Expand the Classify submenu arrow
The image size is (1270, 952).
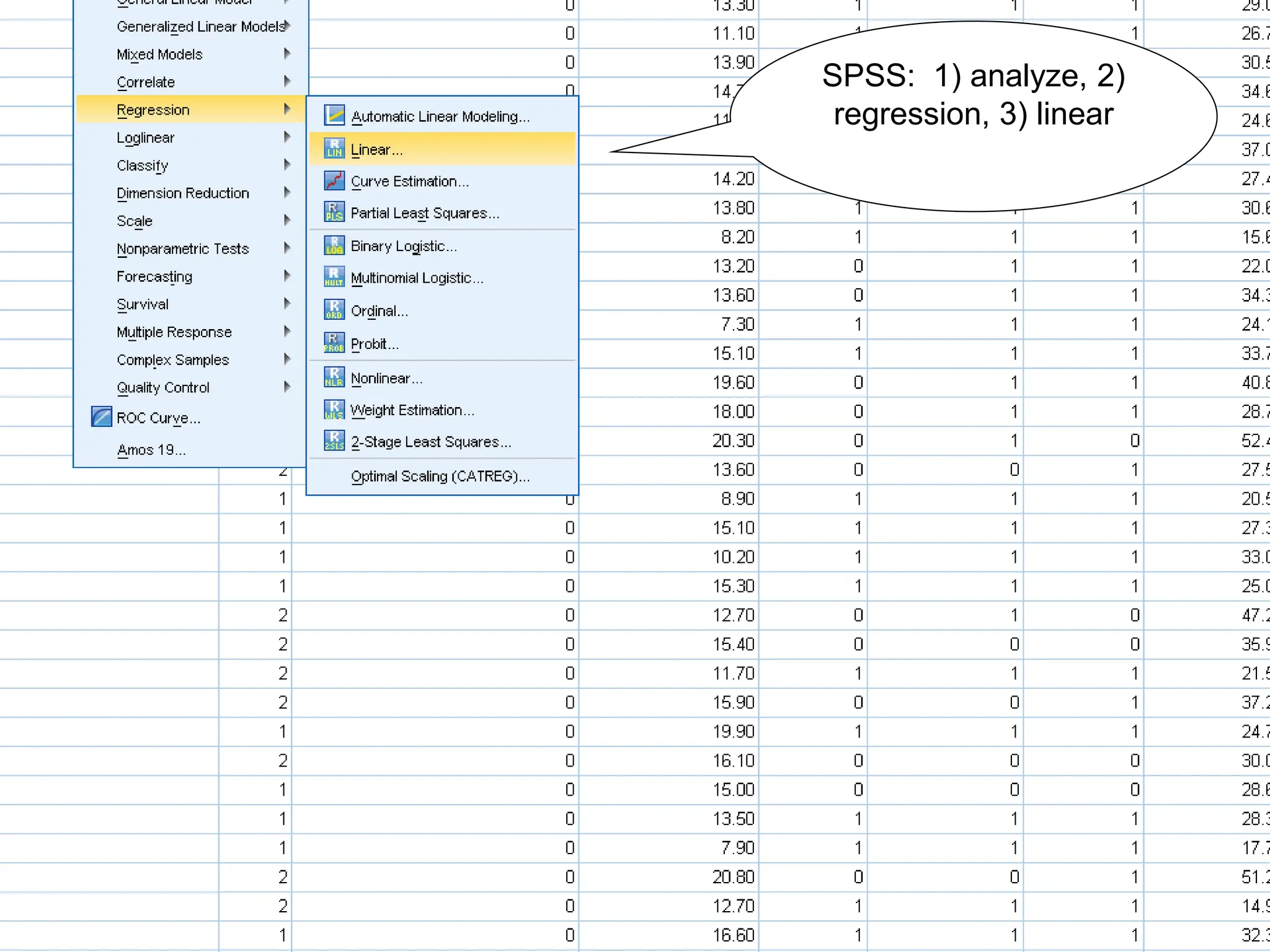[287, 165]
